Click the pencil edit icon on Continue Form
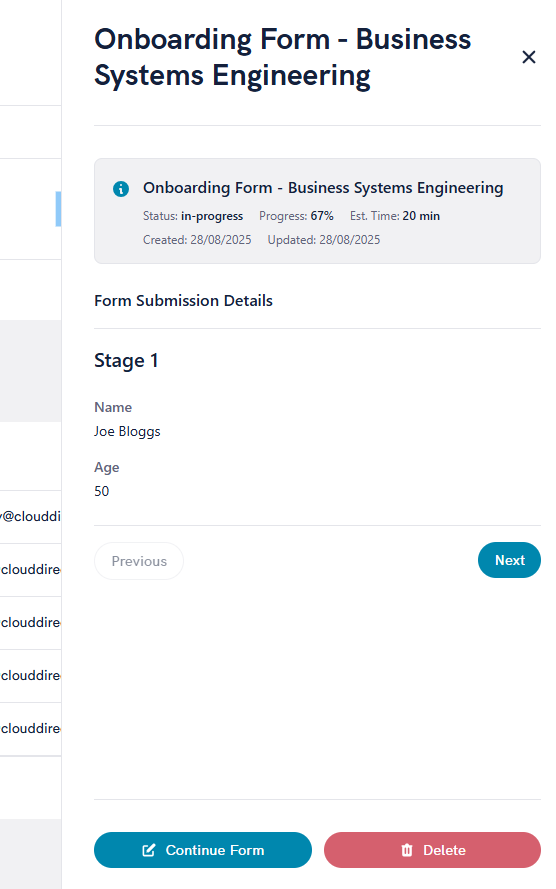This screenshot has width=556, height=889. 148,850
